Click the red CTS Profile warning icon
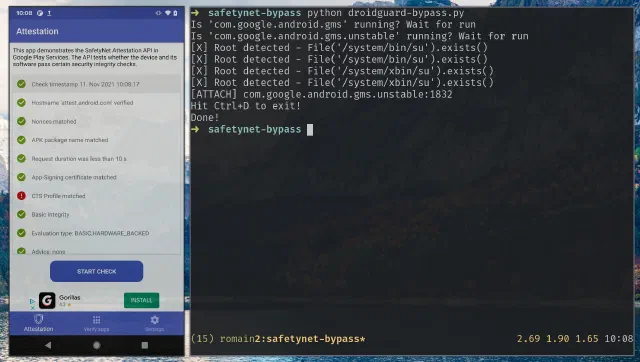640x362 pixels. tap(21, 196)
